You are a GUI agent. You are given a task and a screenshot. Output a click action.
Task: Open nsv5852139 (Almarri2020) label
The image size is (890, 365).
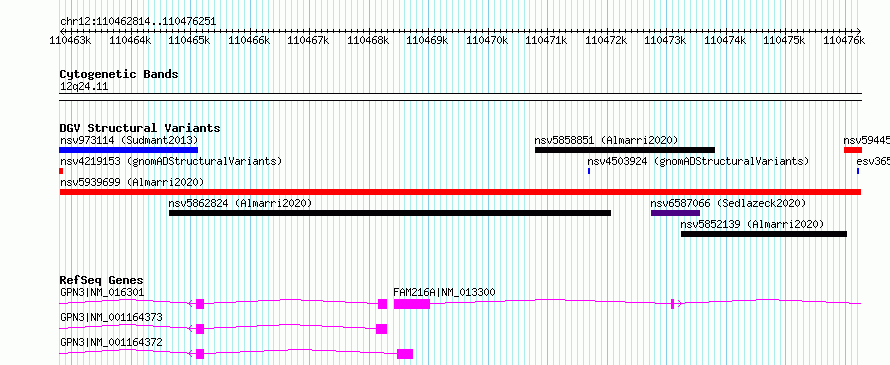click(752, 224)
